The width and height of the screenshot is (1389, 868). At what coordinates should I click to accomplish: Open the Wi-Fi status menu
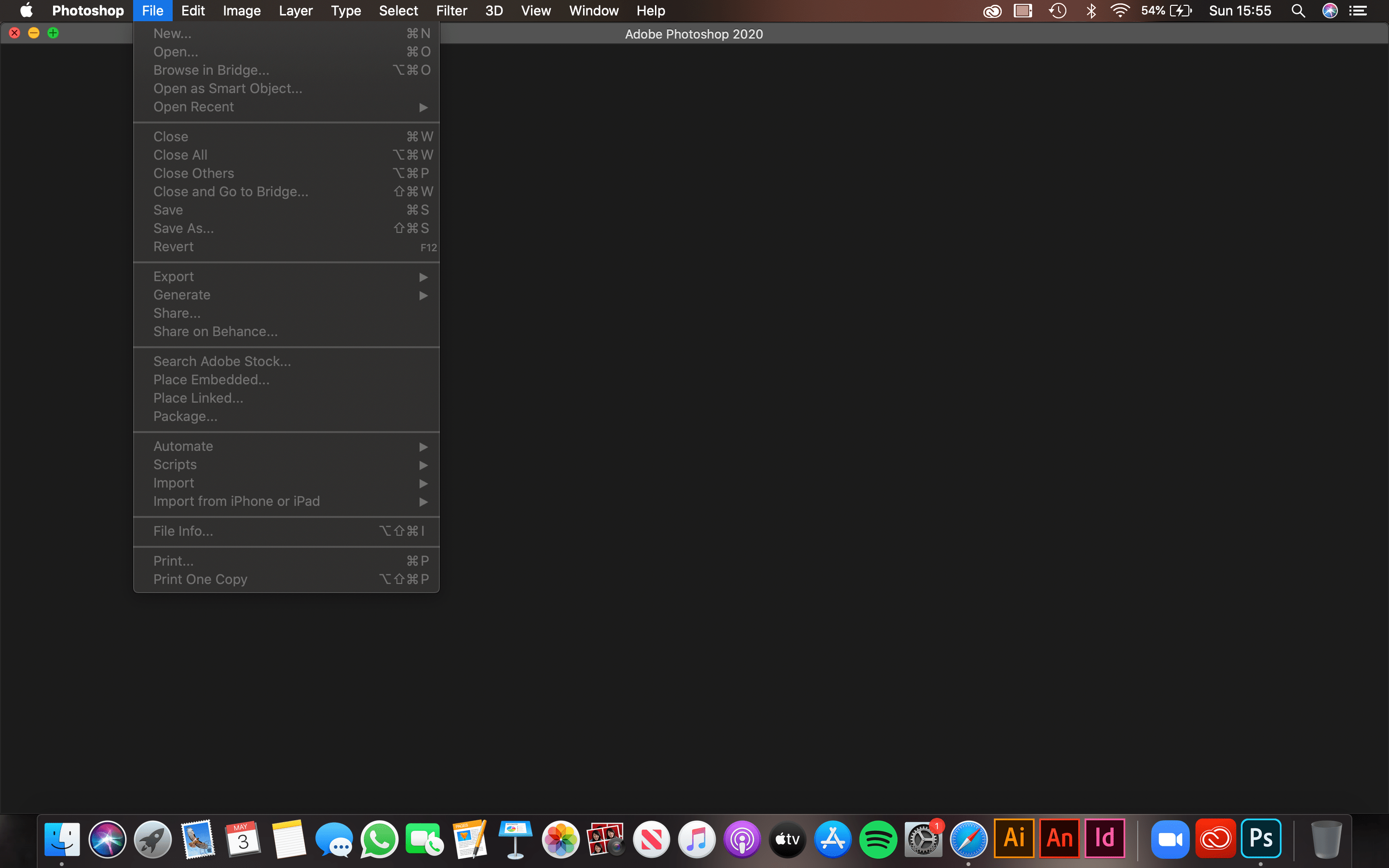click(1120, 10)
